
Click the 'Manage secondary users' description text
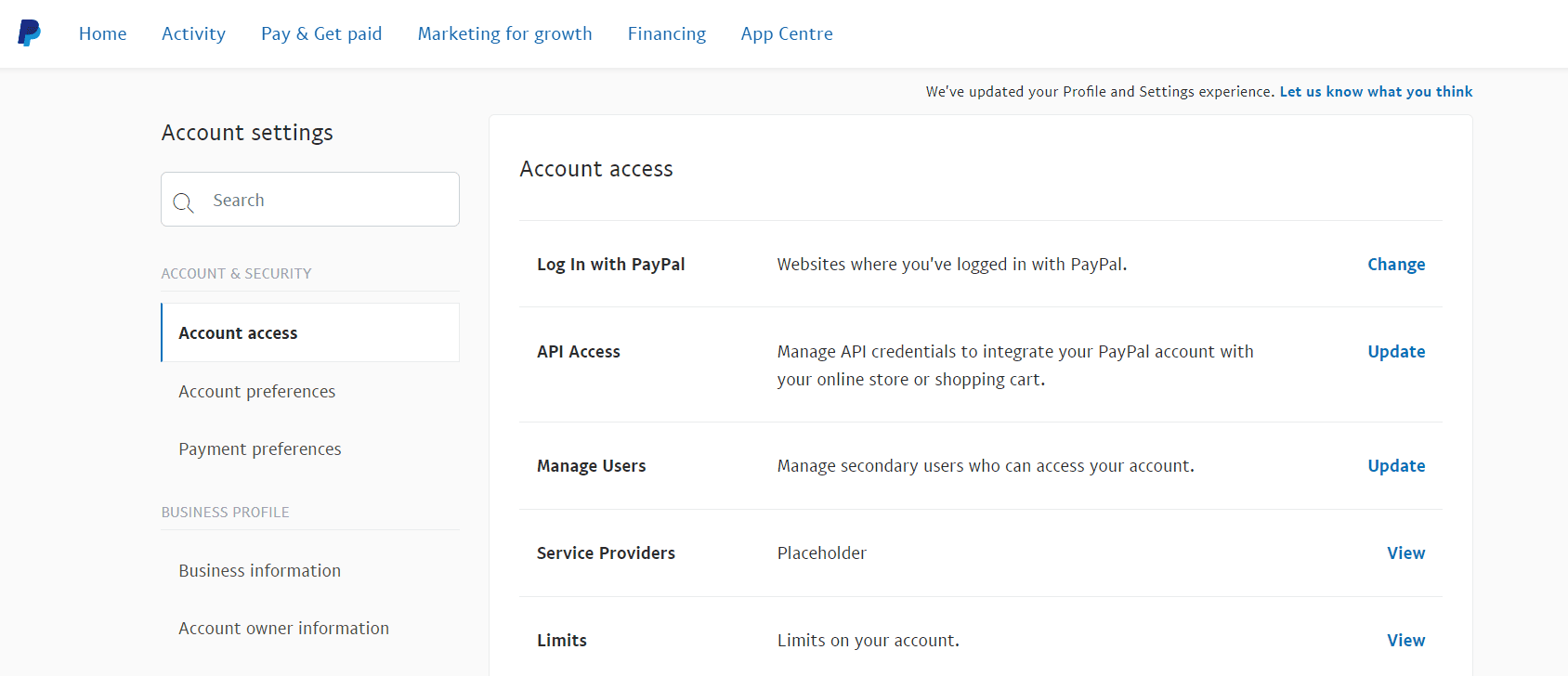pyautogui.click(x=986, y=465)
